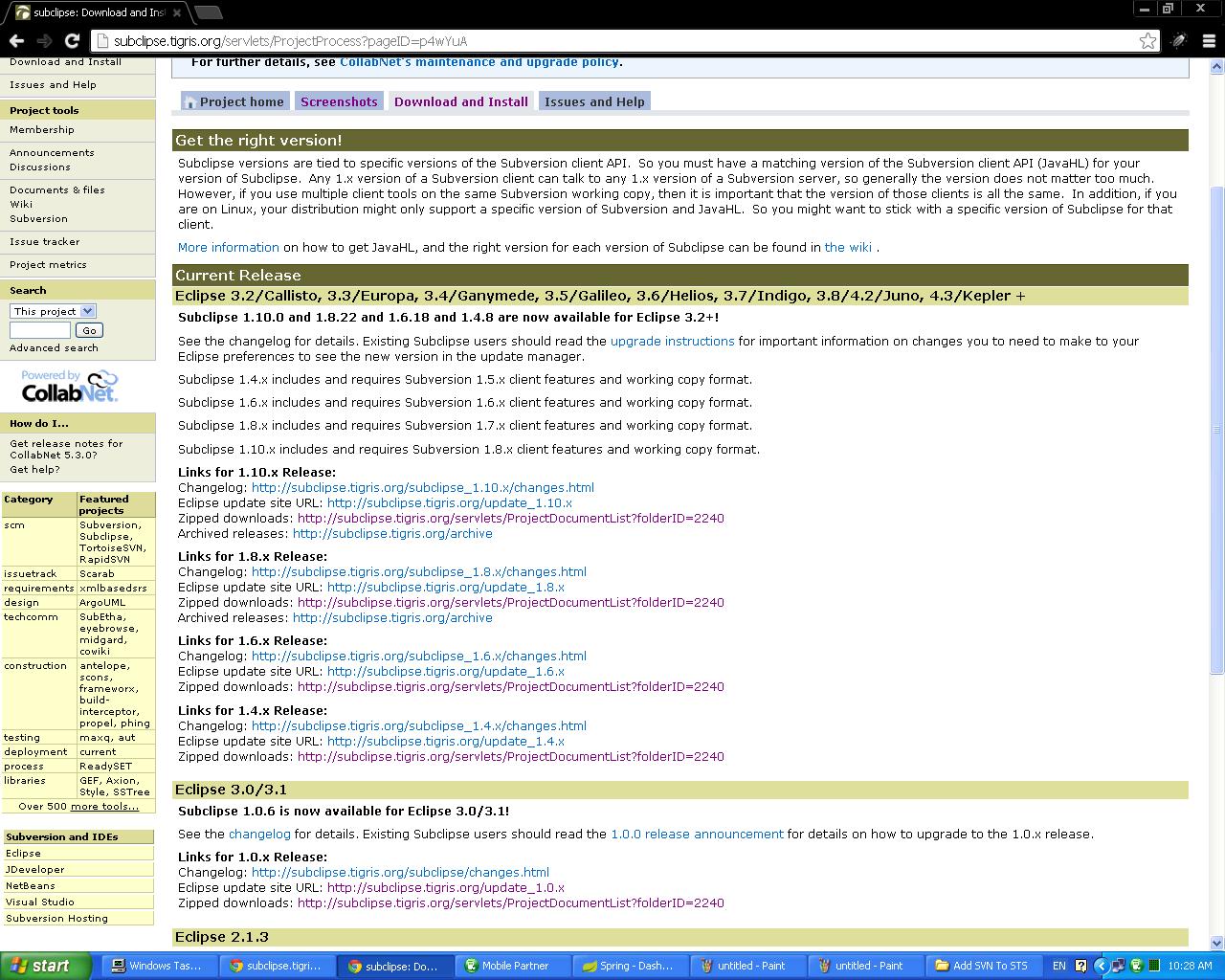Open the 1.0.0 release announcement
1225x980 pixels.
(x=697, y=834)
